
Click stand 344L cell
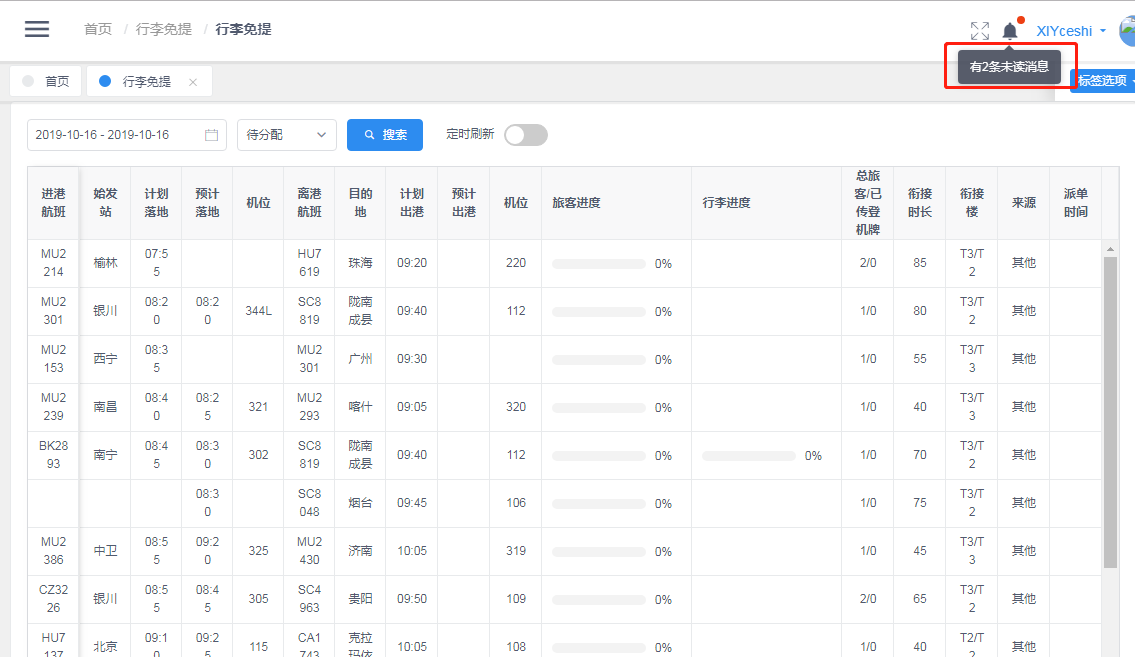coord(258,310)
